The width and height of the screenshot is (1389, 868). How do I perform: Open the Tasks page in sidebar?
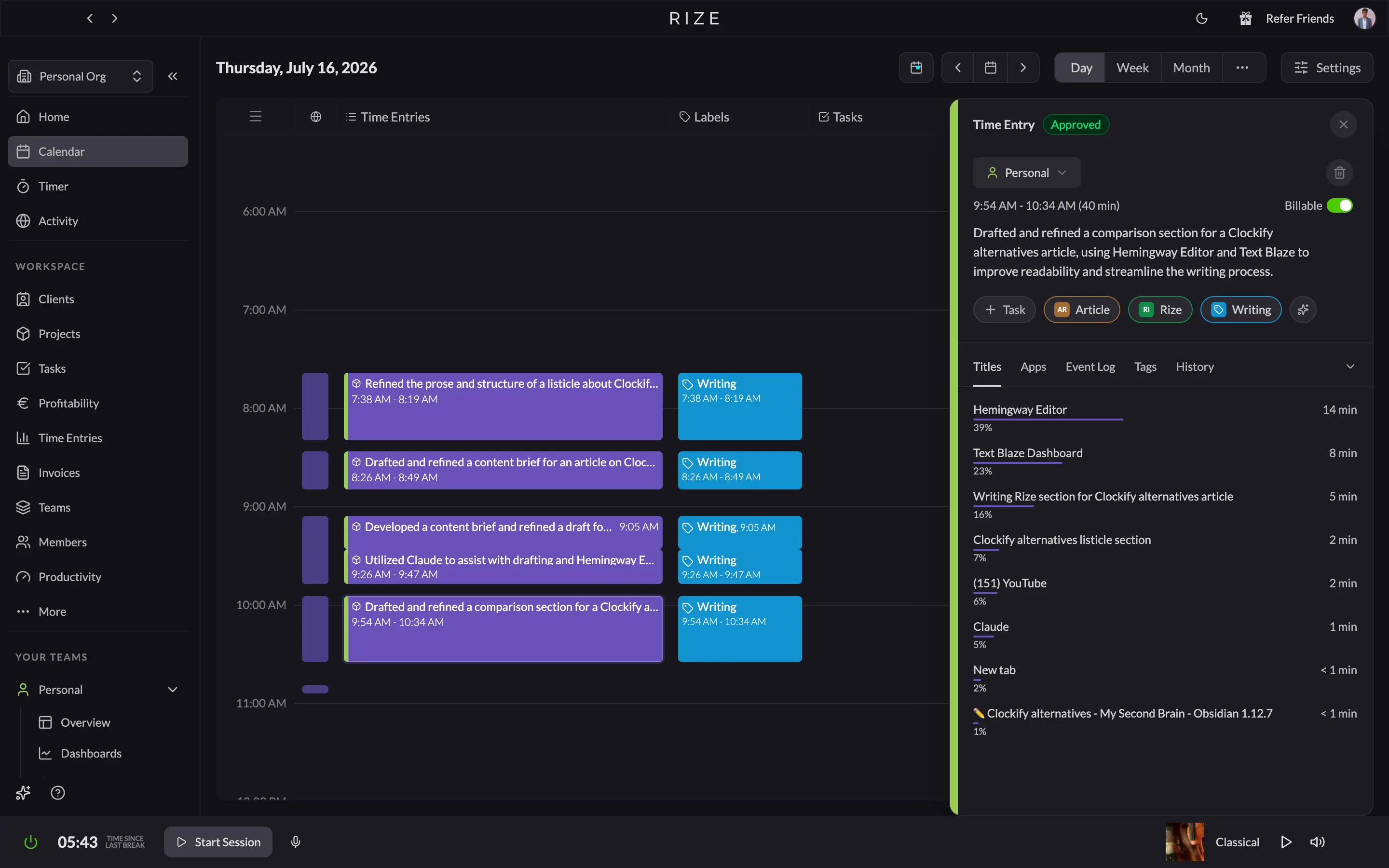tap(97, 368)
